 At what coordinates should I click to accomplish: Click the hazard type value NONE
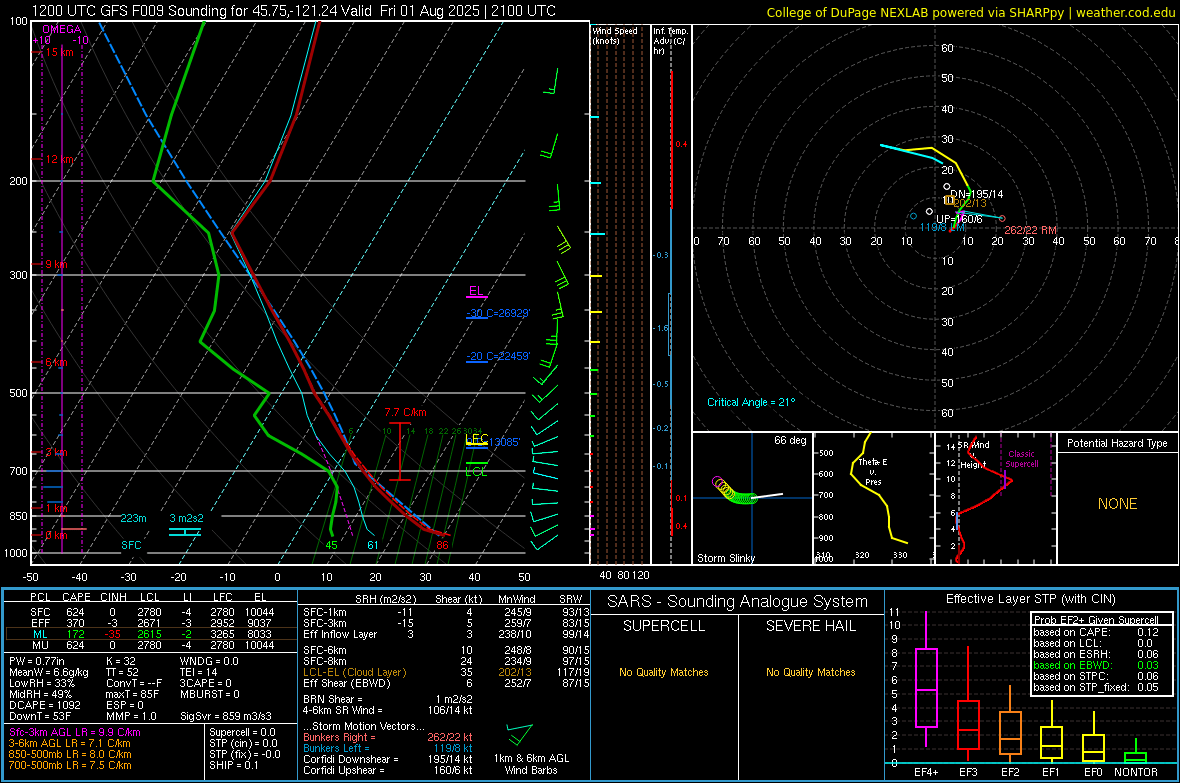(x=1117, y=504)
